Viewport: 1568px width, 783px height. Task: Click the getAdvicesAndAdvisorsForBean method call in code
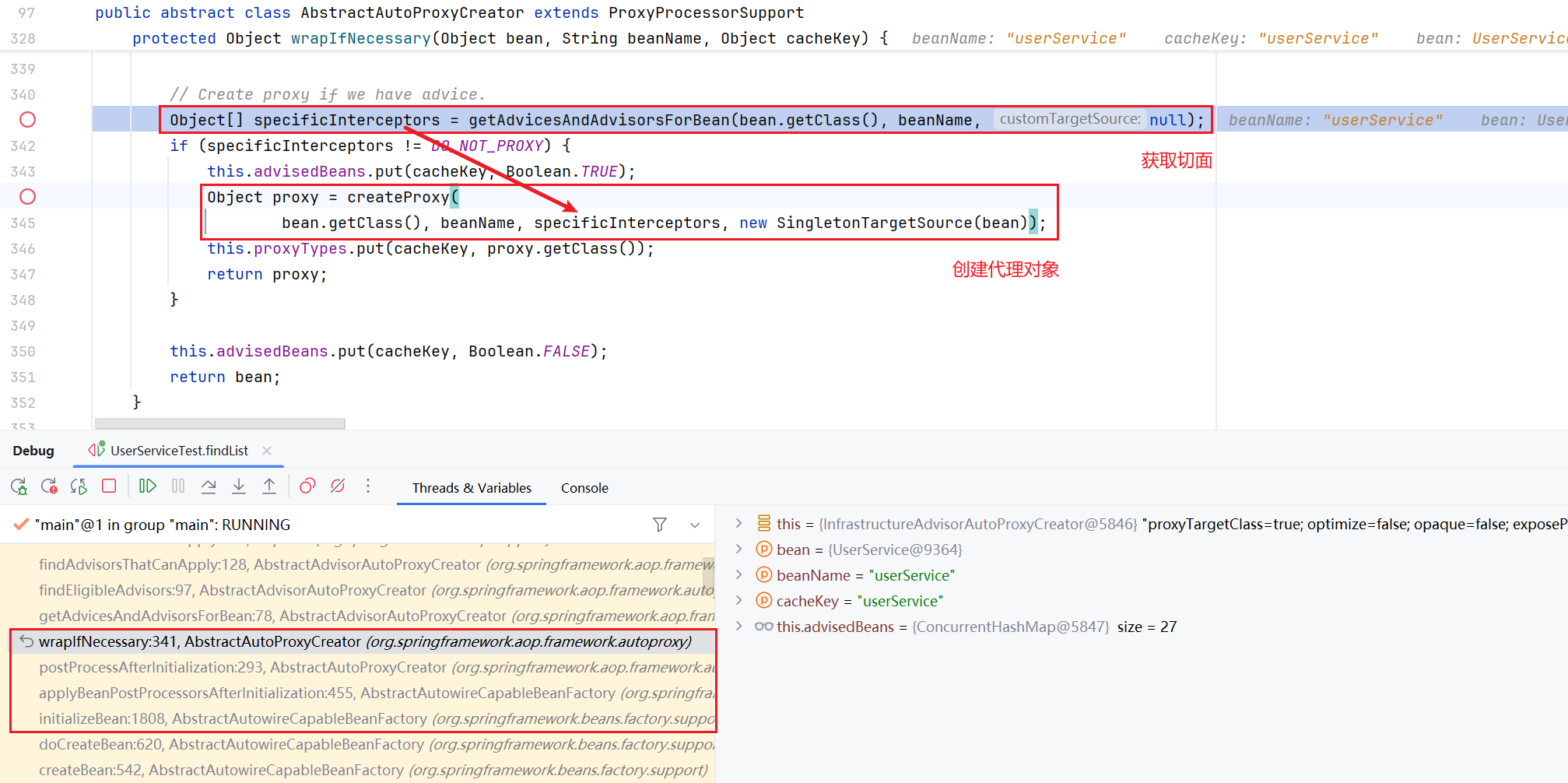point(599,120)
